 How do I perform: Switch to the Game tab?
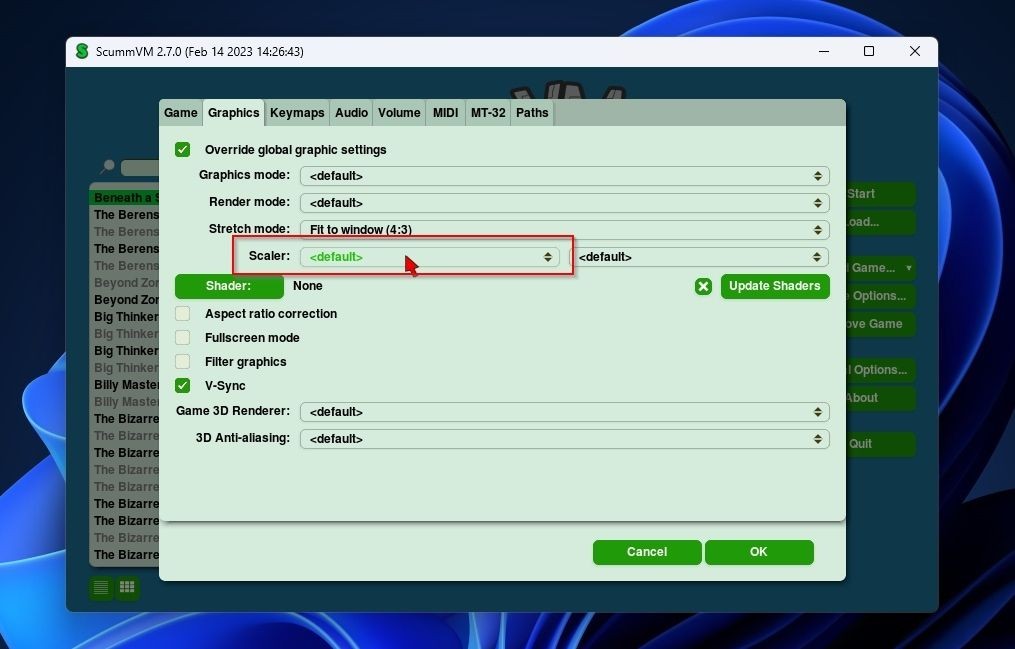(181, 113)
